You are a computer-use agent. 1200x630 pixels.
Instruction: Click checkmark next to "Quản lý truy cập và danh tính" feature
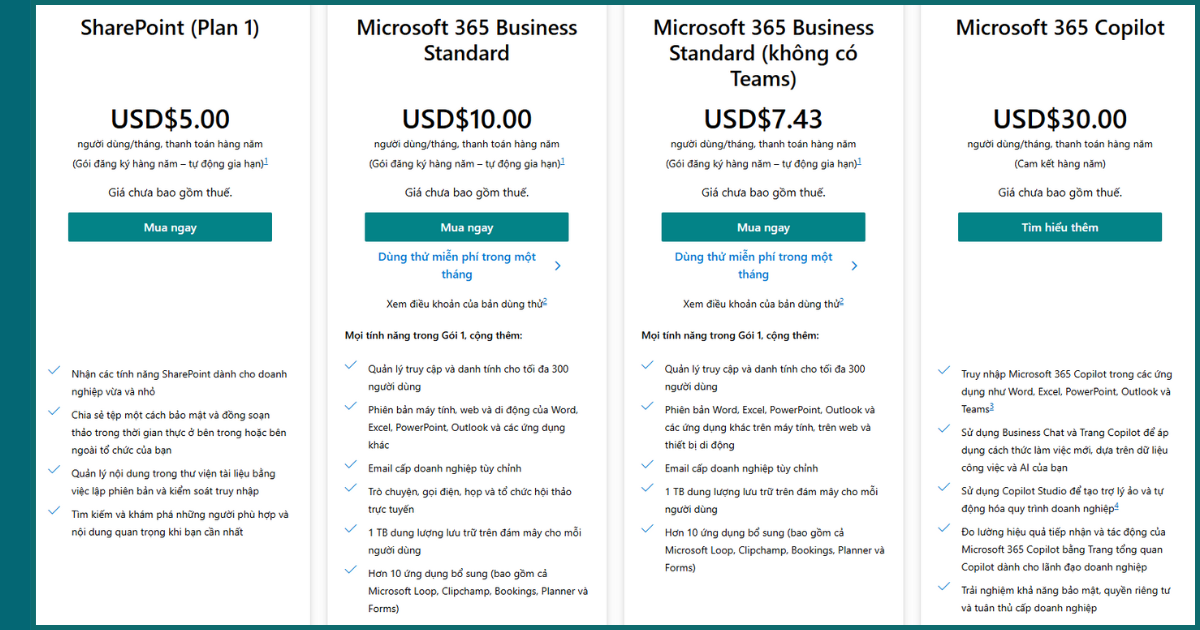[349, 366]
